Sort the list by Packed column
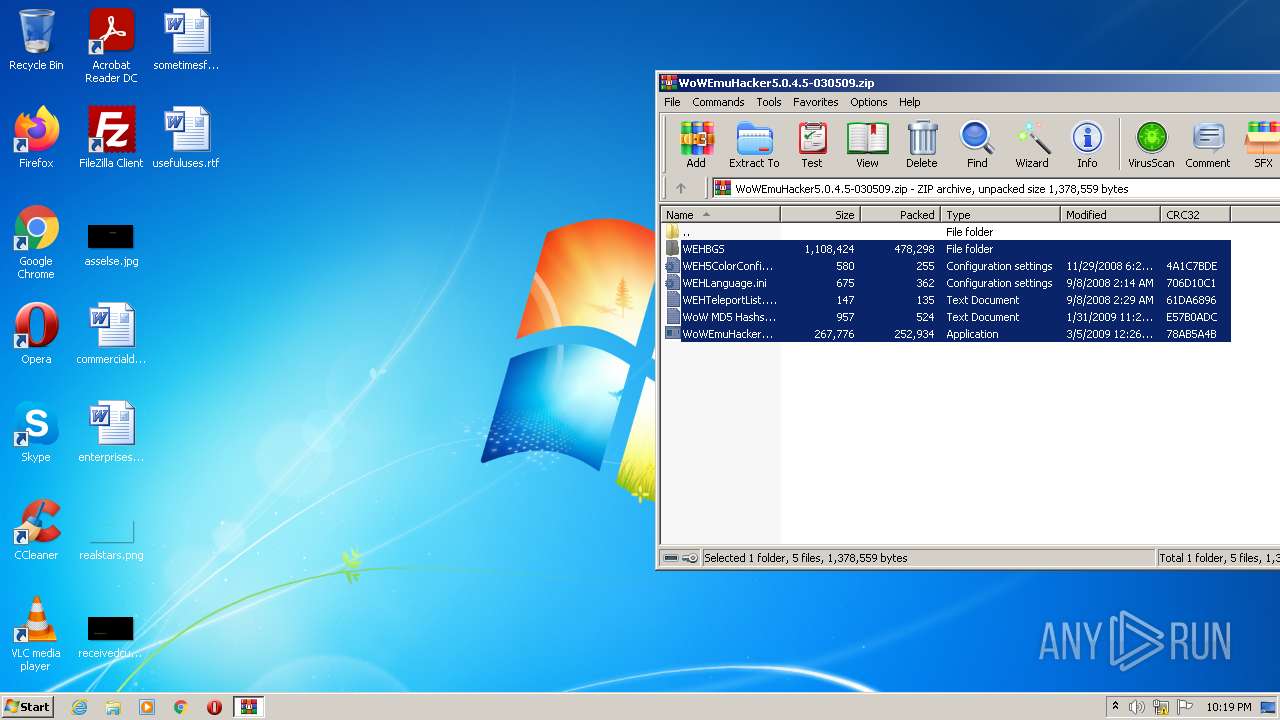Image resolution: width=1280 pixels, height=720 pixels. (x=900, y=214)
